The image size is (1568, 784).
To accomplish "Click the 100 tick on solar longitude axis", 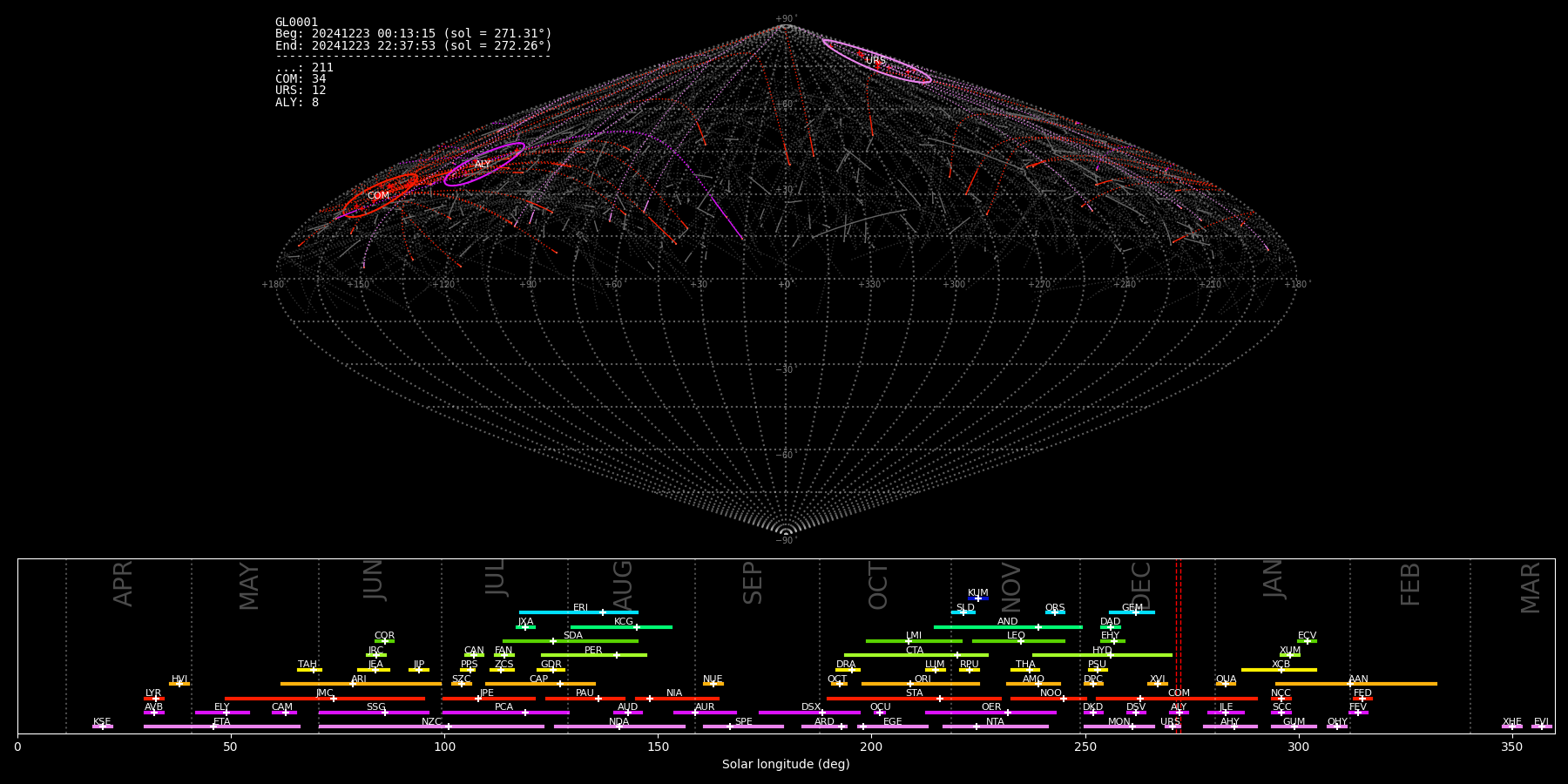I will tap(444, 747).
